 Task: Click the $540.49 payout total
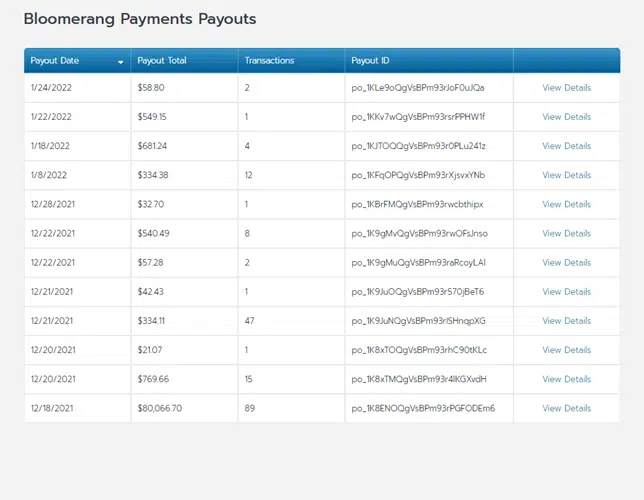[x=154, y=233]
